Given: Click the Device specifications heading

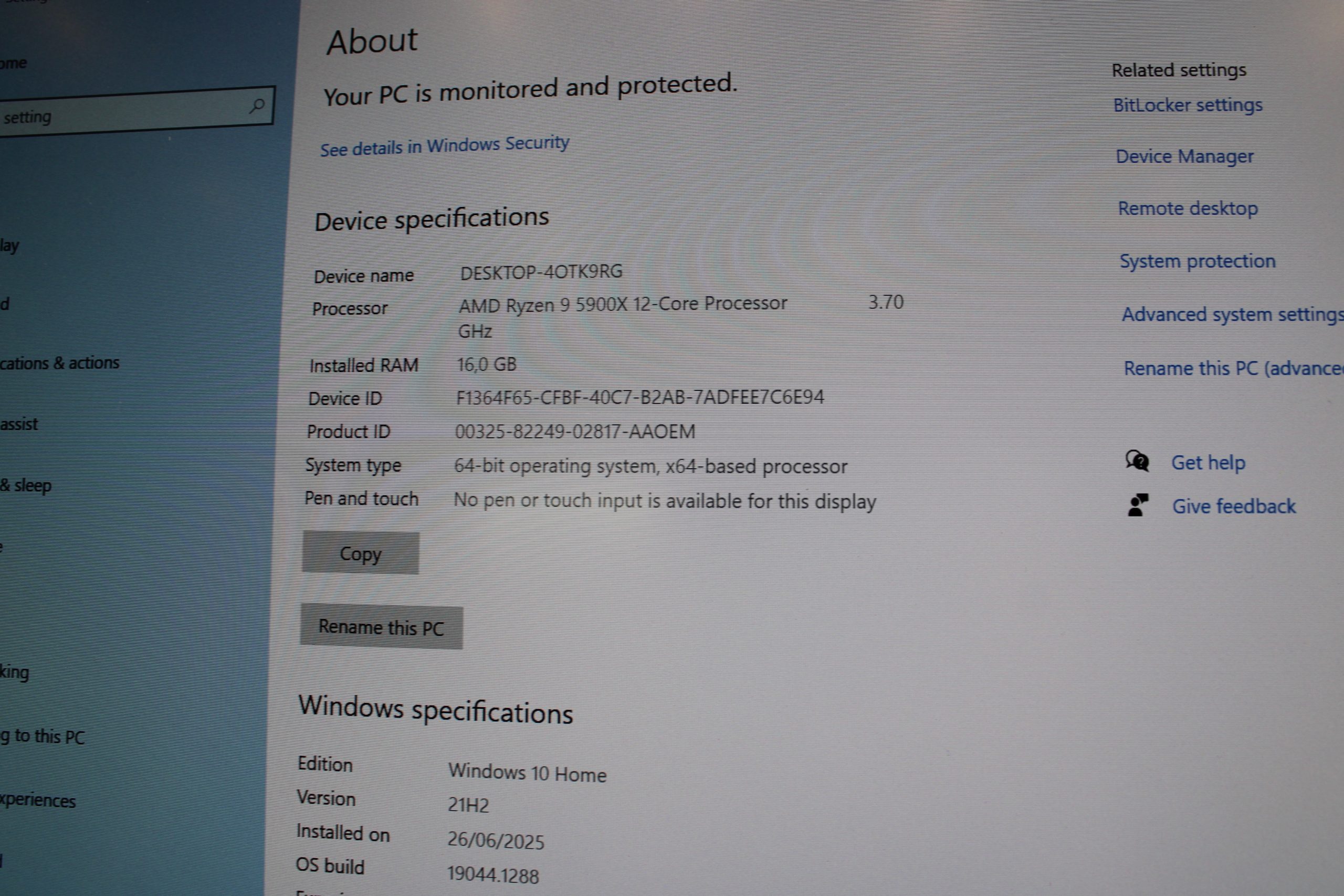Looking at the screenshot, I should pos(432,219).
